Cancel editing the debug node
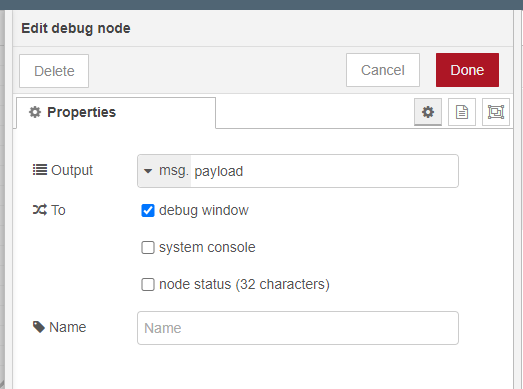Viewport: 523px width, 389px height. coord(383,70)
